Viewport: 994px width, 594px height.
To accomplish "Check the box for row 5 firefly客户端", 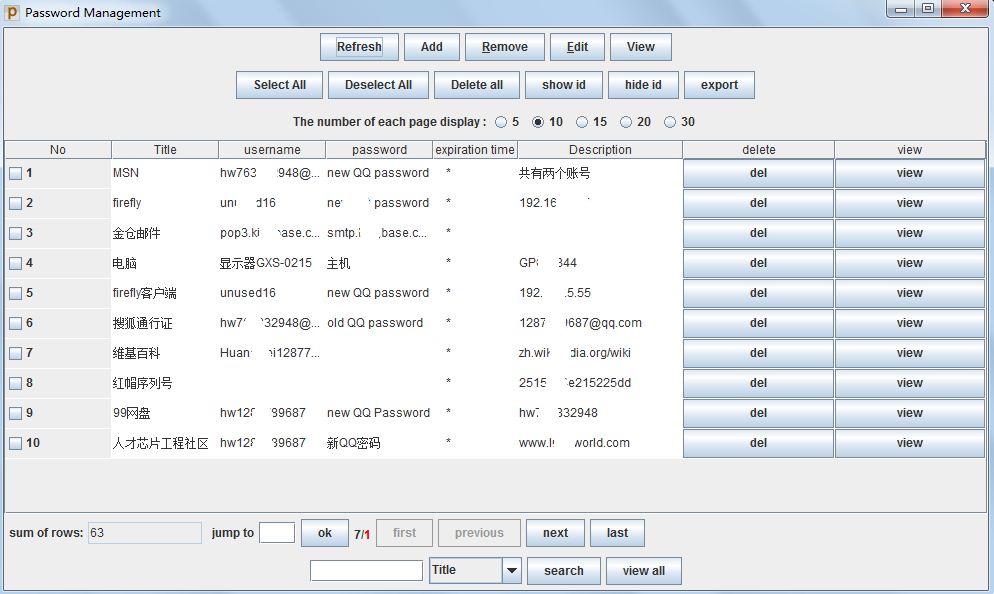I will click(x=15, y=293).
